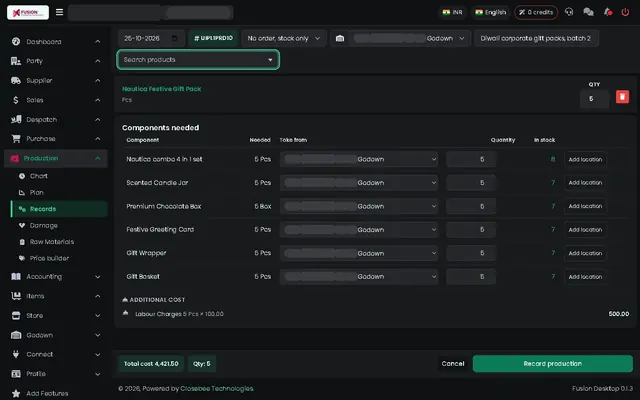Screen dimensions: 640x400
Task: Click the Profile sidebar icon
Action: point(16,374)
